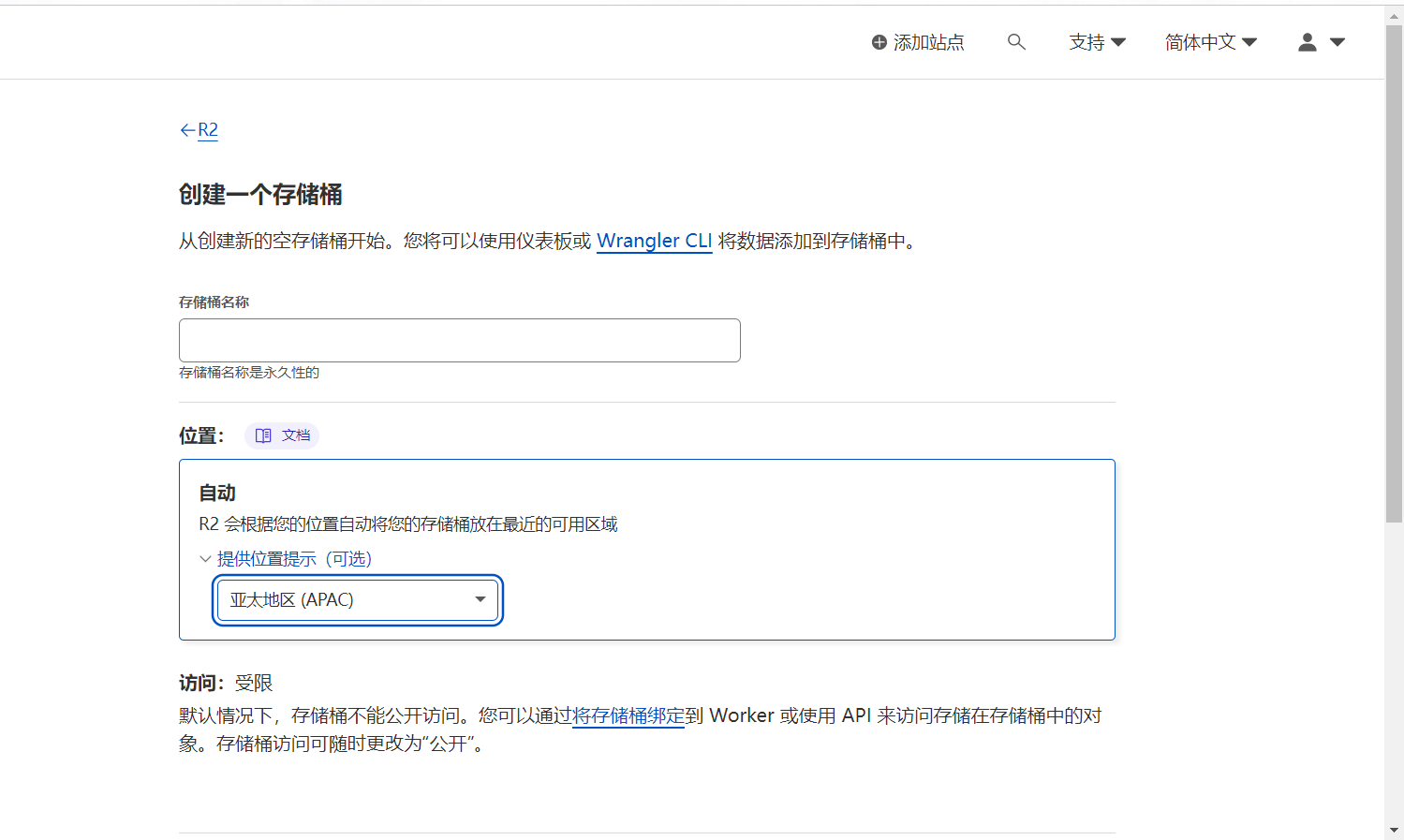Click the user account avatar icon
Image resolution: width=1404 pixels, height=840 pixels.
(x=1307, y=42)
